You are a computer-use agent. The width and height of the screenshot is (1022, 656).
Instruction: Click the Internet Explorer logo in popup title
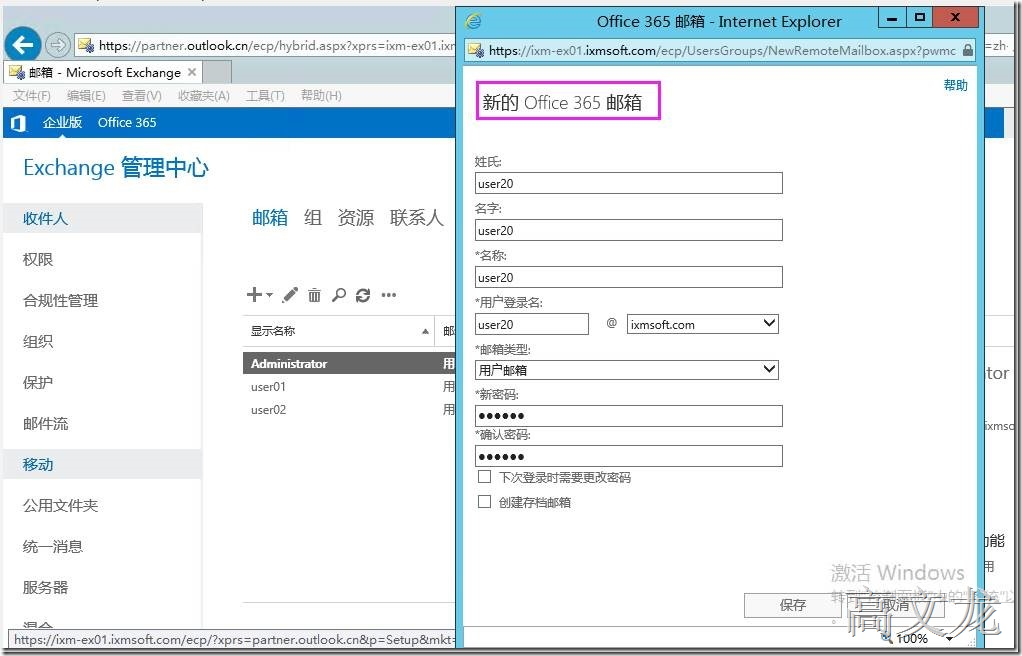pos(473,21)
